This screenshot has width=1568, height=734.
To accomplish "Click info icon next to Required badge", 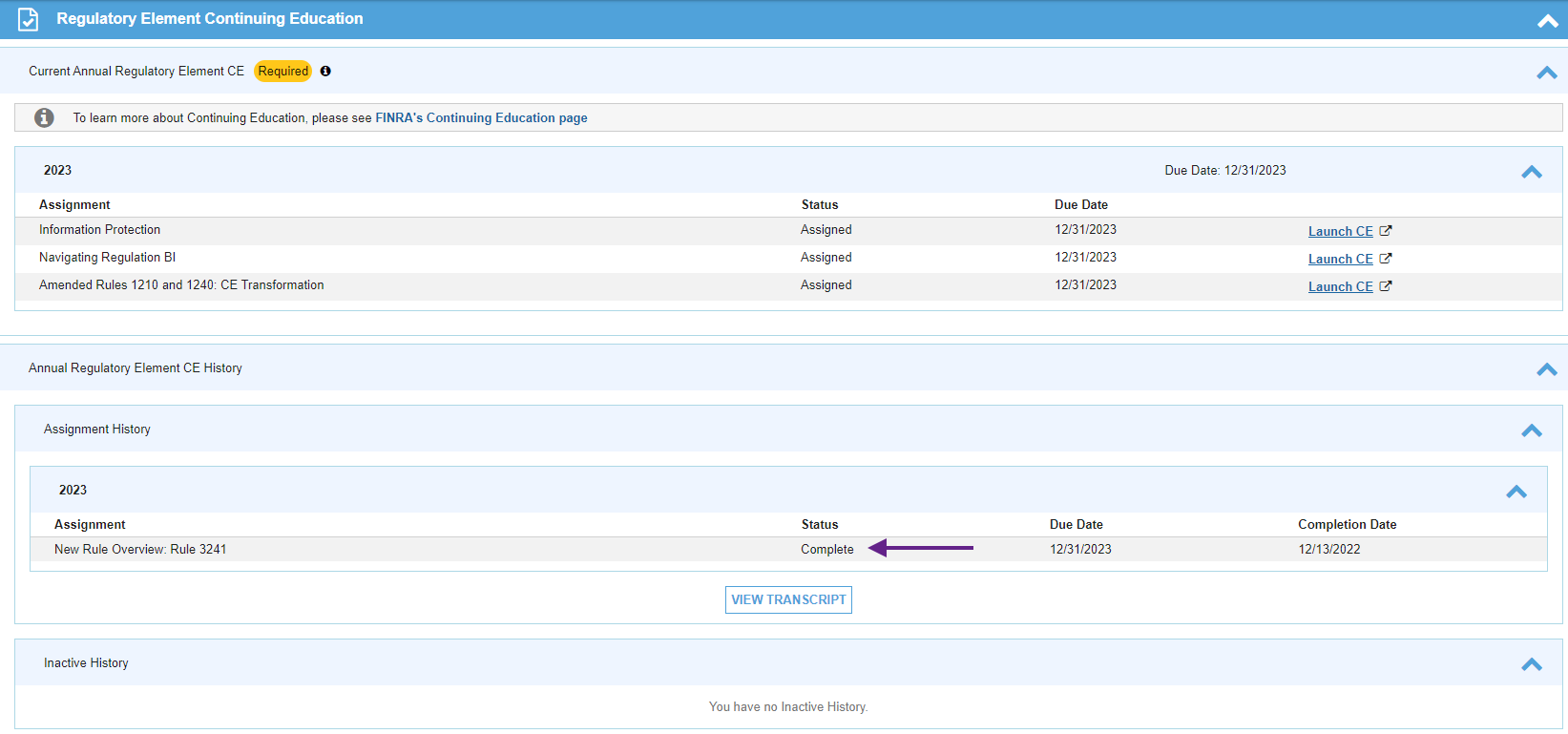I will click(325, 72).
